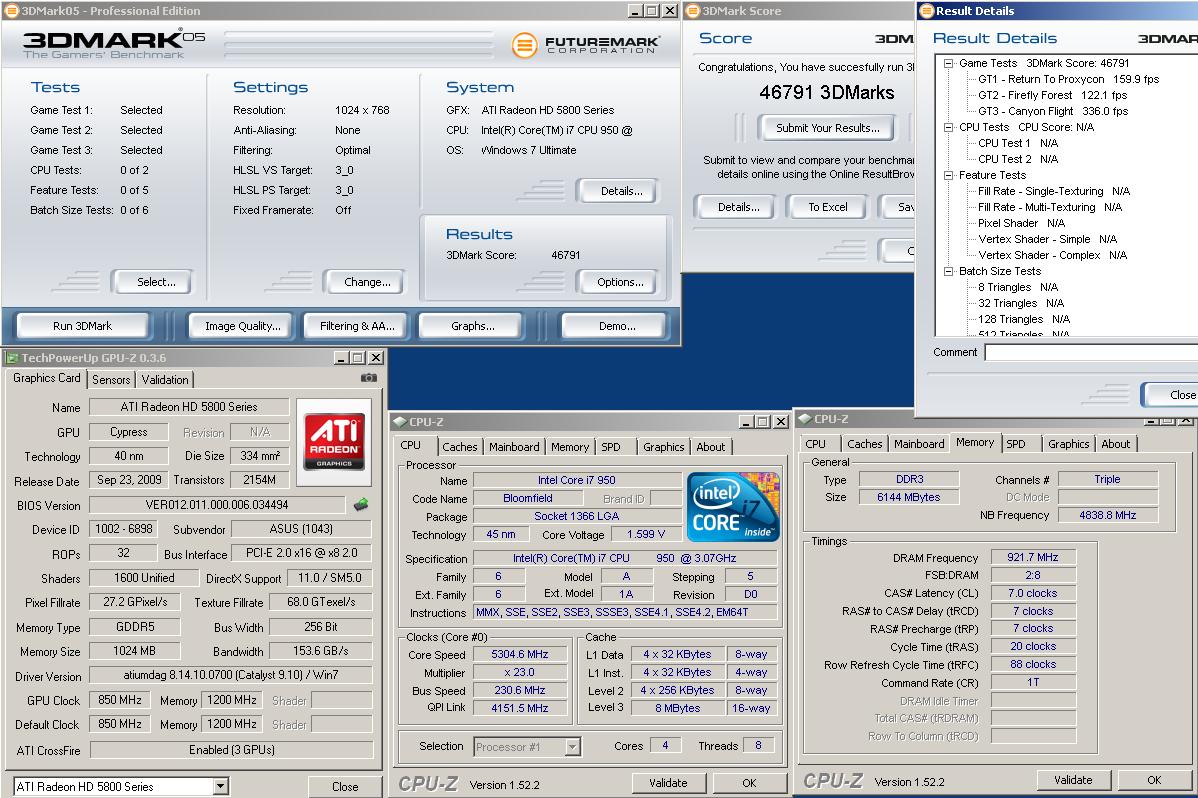Open the Caches tab in left CPU-Z

459,446
